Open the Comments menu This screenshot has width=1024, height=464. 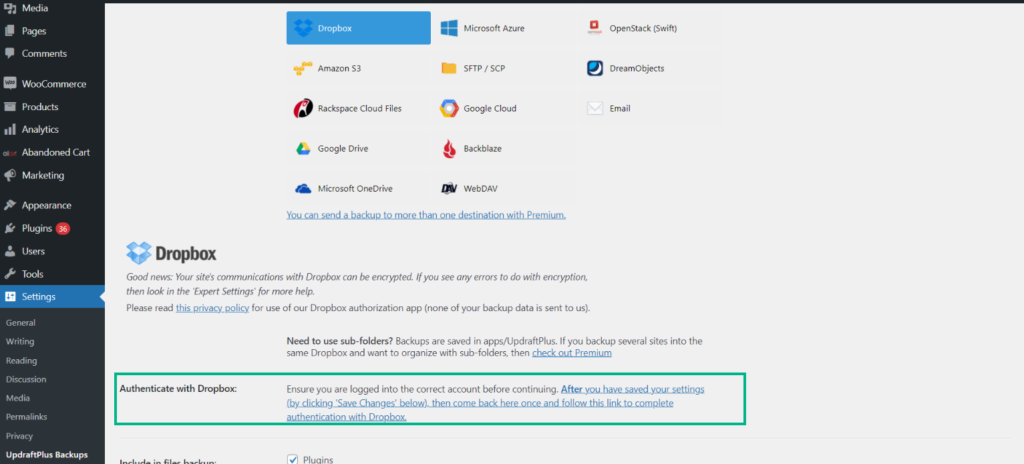click(52, 54)
